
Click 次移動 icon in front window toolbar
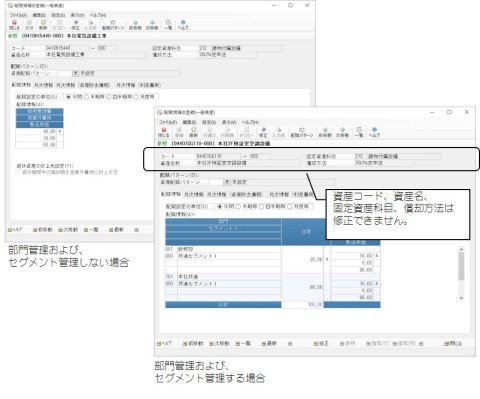342,132
